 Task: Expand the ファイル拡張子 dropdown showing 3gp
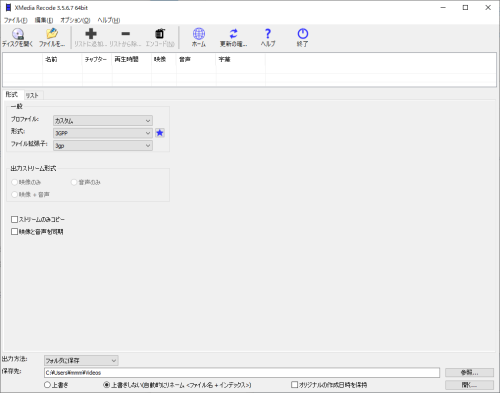103,146
